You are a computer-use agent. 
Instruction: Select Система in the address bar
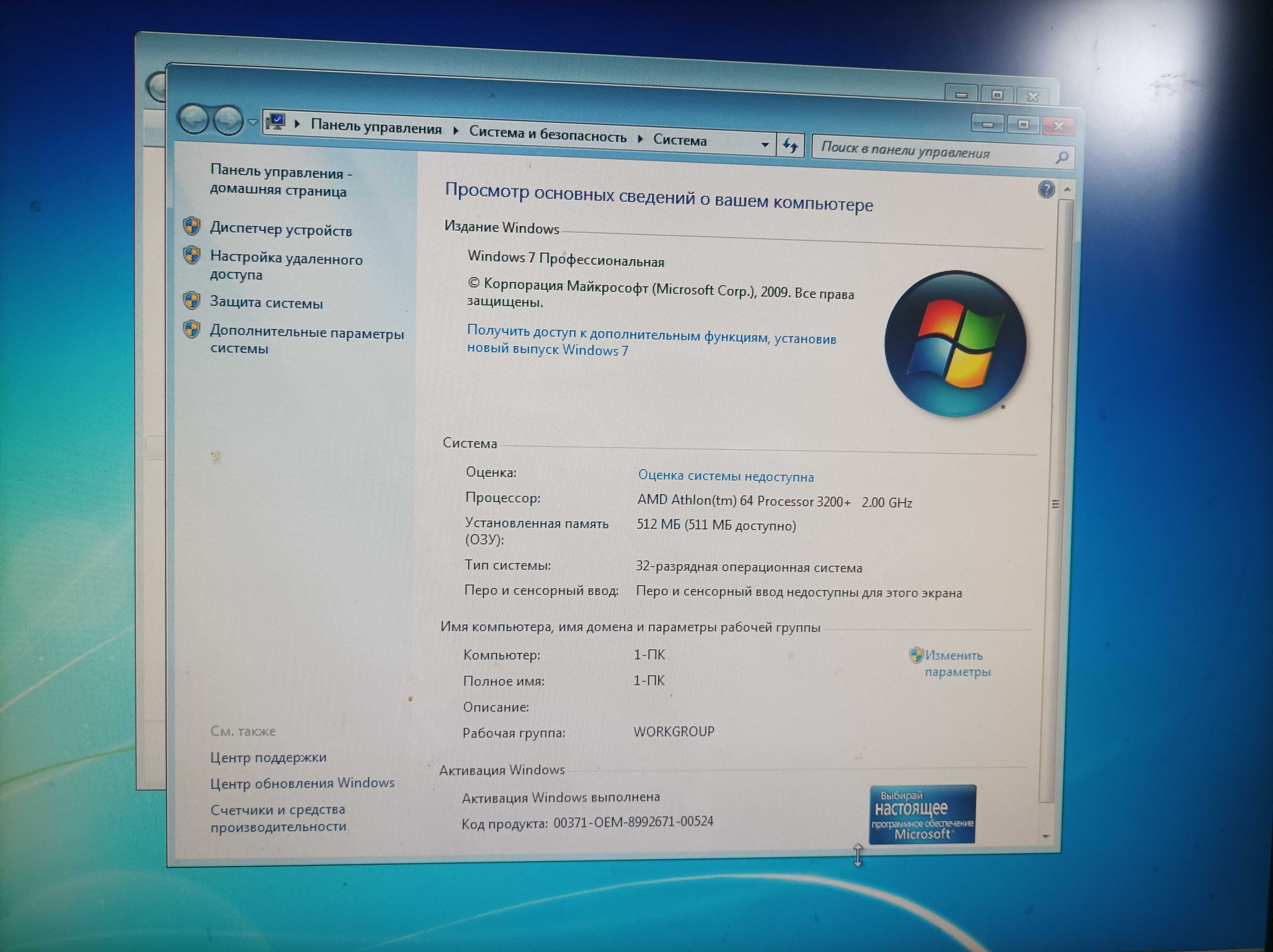click(680, 140)
